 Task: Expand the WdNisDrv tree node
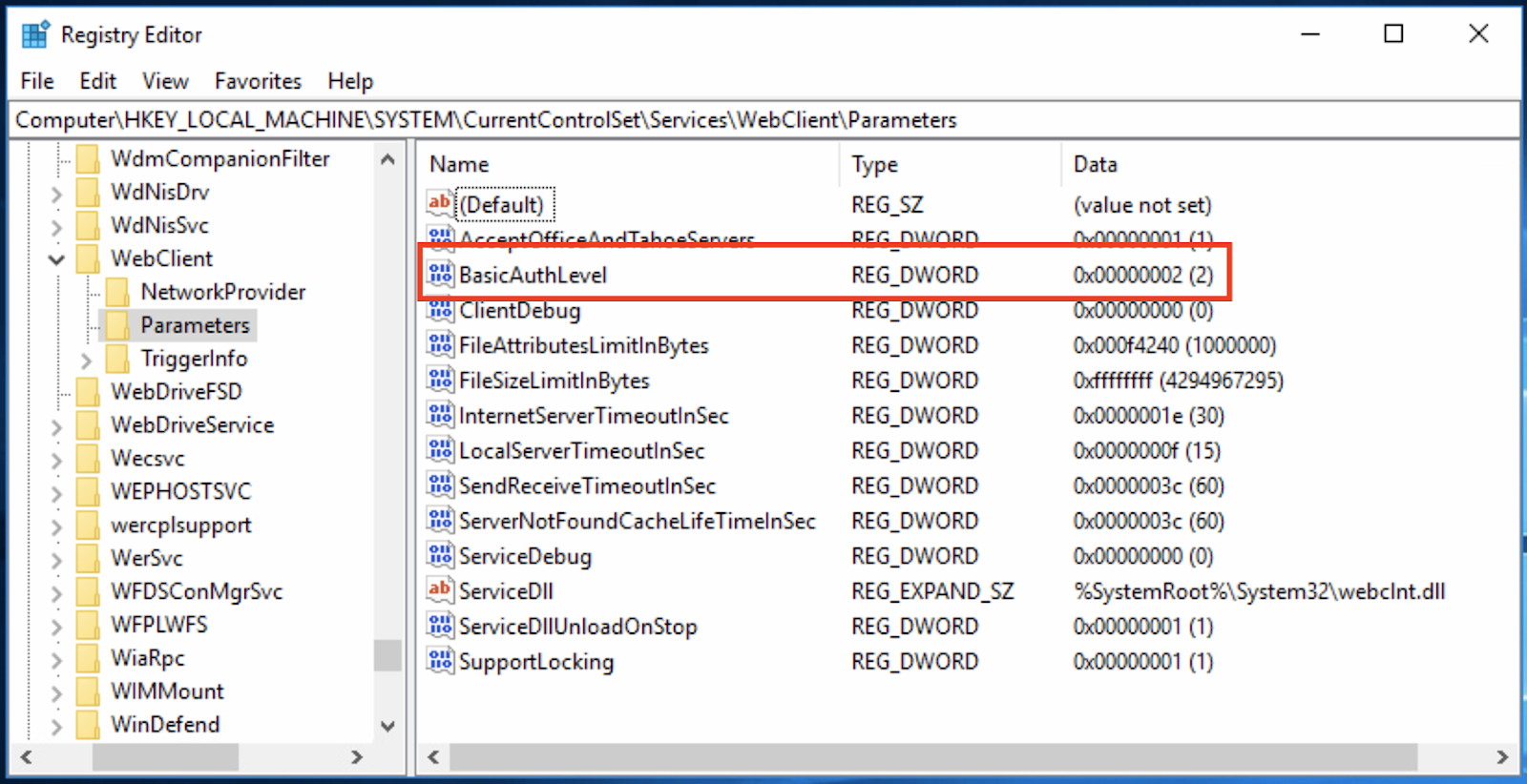tap(56, 194)
